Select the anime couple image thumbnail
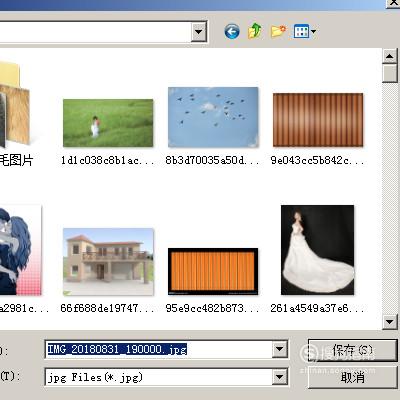400x400 pixels. pos(21,250)
